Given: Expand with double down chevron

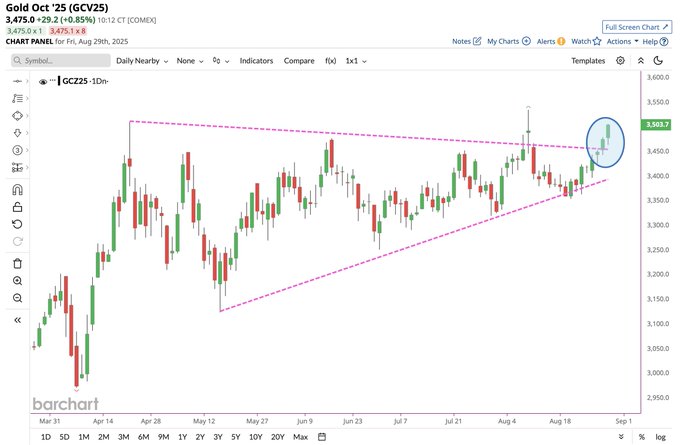Looking at the screenshot, I should 621,437.
